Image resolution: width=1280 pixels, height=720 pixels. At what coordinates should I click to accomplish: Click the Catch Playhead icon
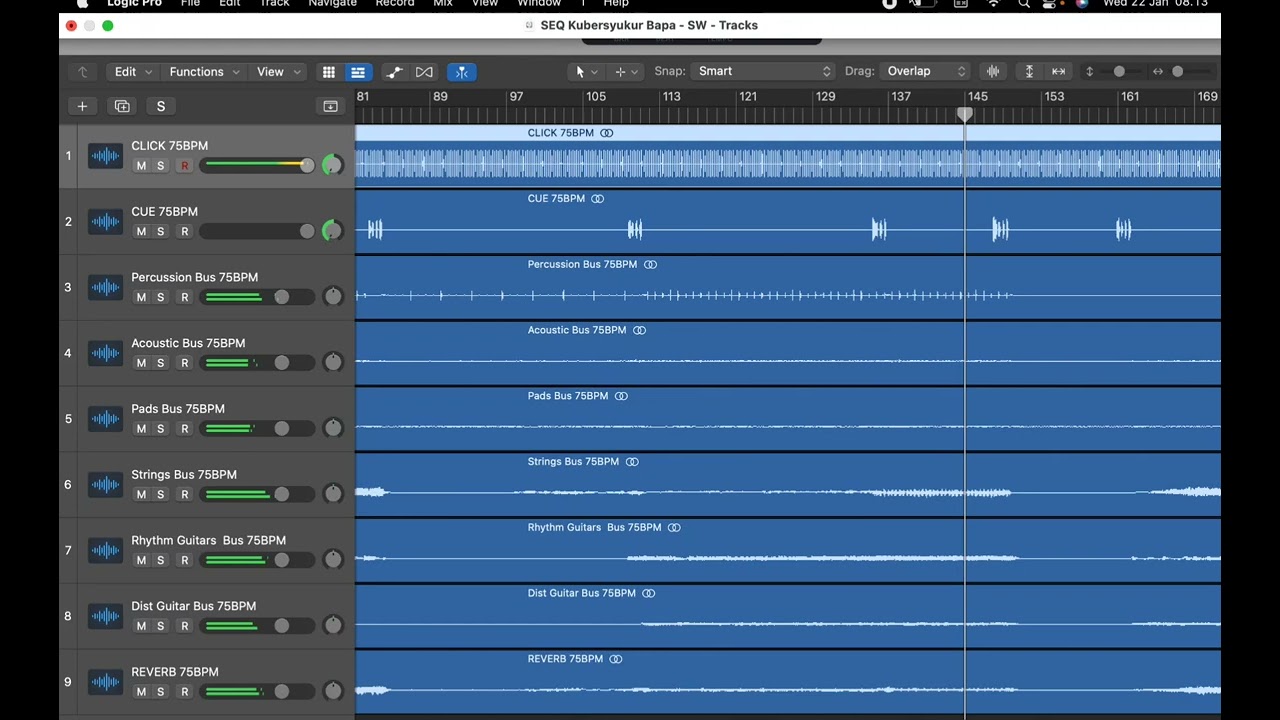point(461,72)
